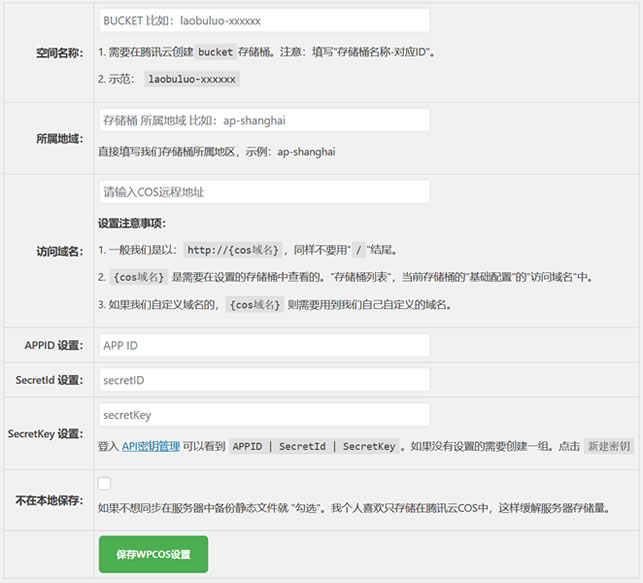Screen dimensions: 643x583
Task: Click the {cos域名} snippet in note 3
Action: tap(255, 305)
